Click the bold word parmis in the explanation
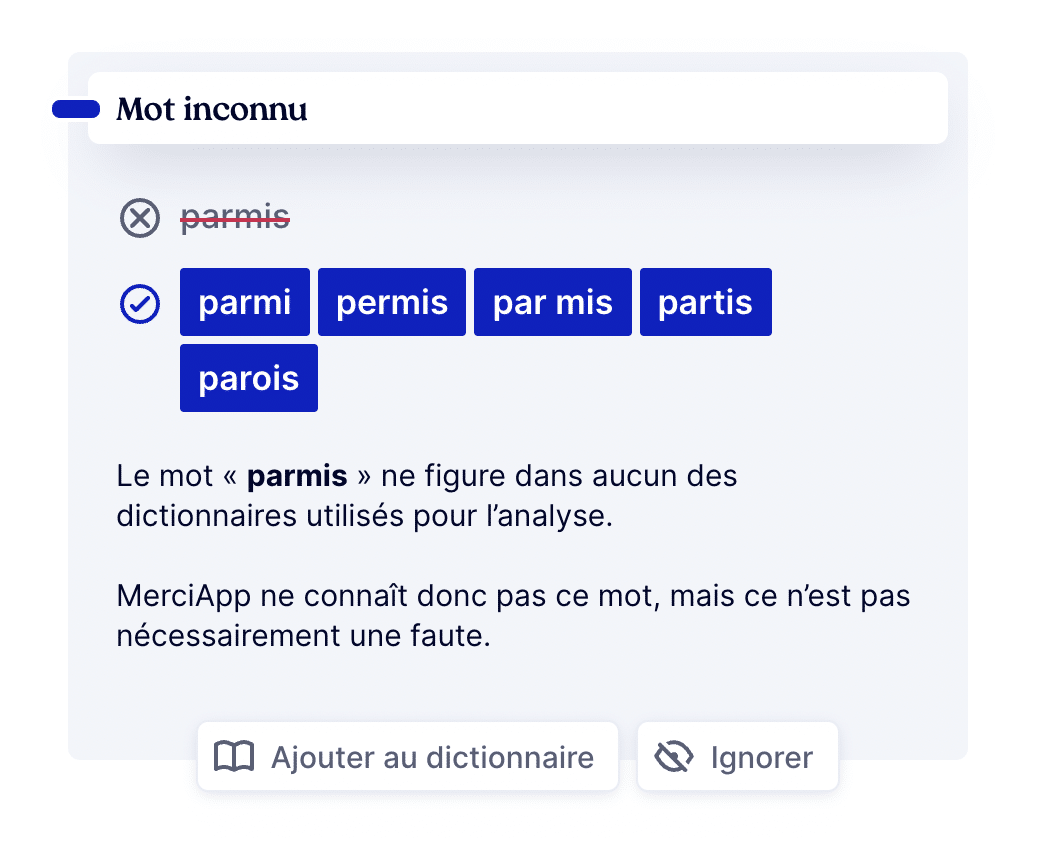Screen dimensions: 1042x848 tap(297, 476)
